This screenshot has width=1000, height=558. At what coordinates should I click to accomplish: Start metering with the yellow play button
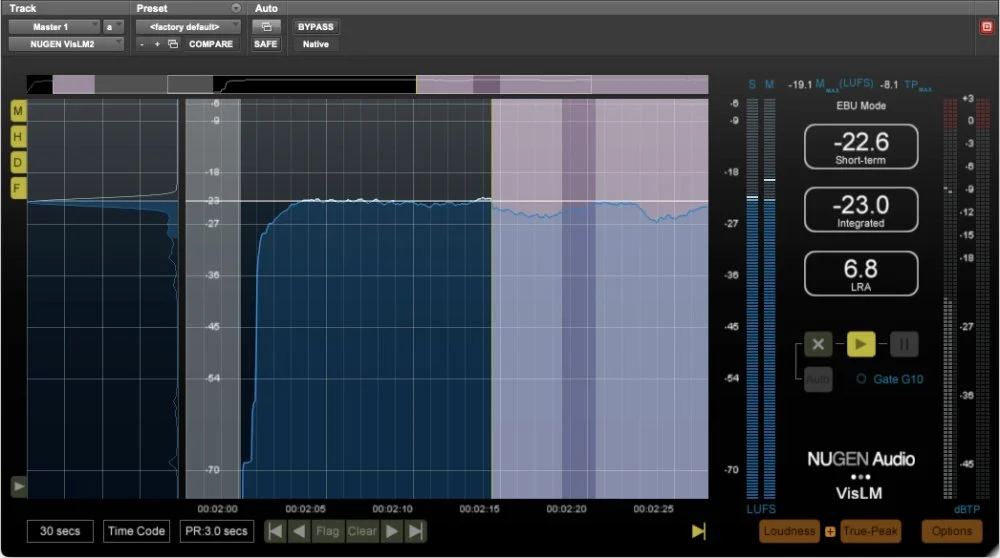[860, 344]
